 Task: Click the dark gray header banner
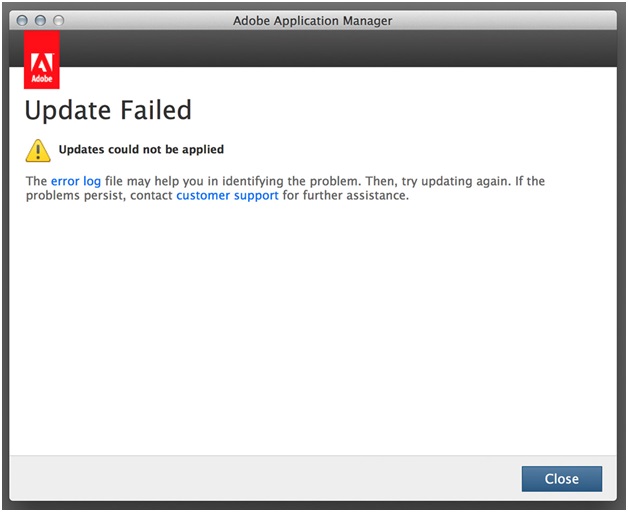click(x=336, y=48)
